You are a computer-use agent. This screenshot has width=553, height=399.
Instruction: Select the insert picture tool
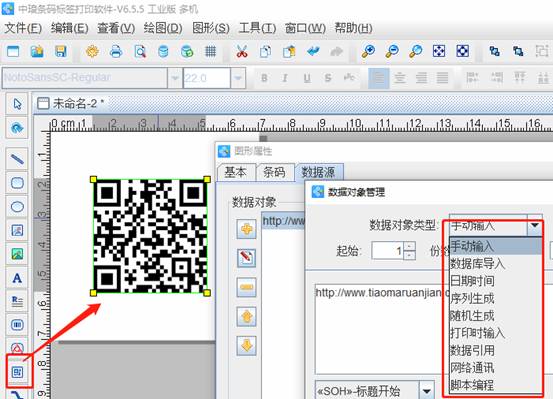pos(17,254)
